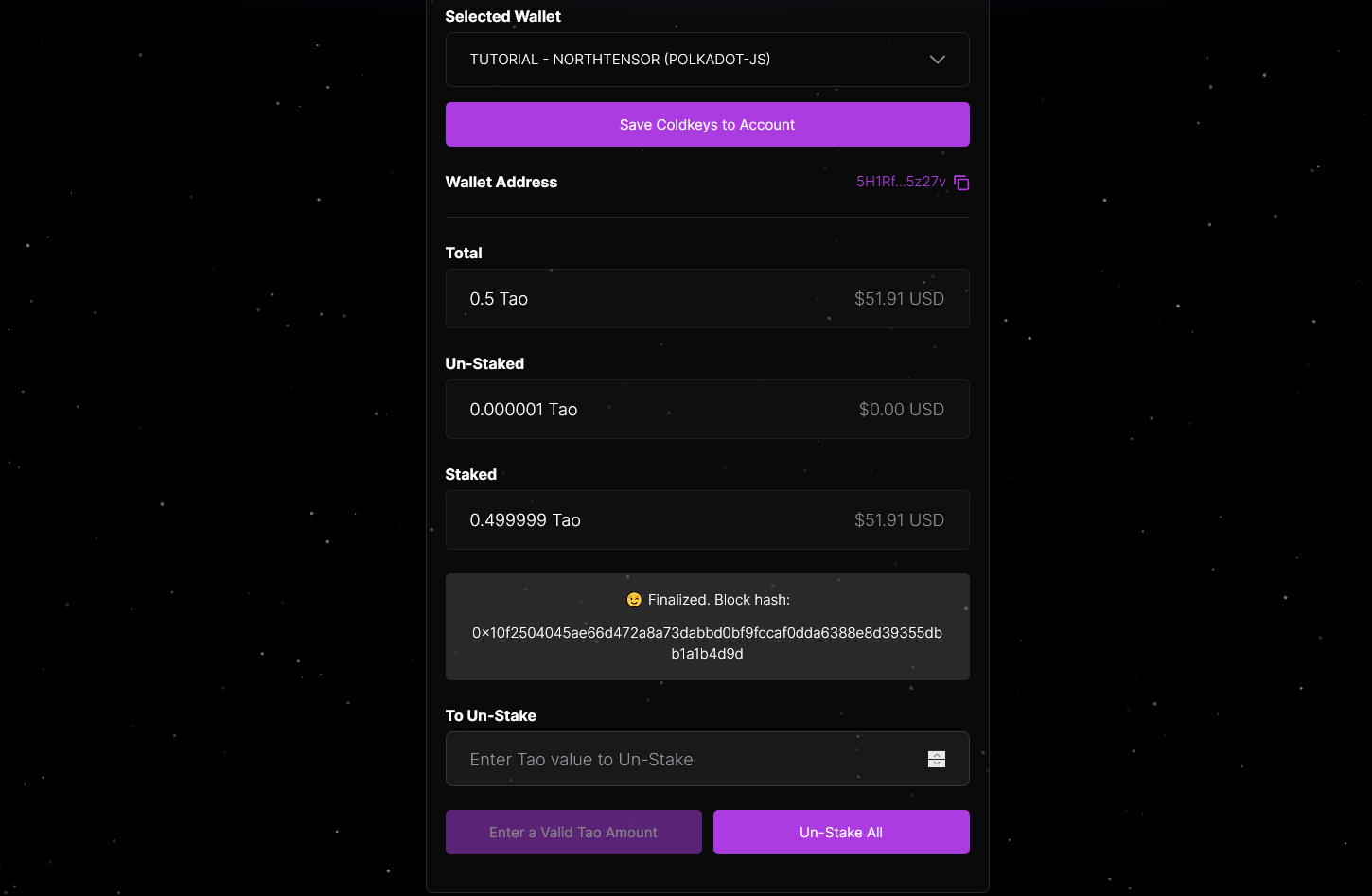Click the Wallet Address label

pyautogui.click(x=501, y=183)
